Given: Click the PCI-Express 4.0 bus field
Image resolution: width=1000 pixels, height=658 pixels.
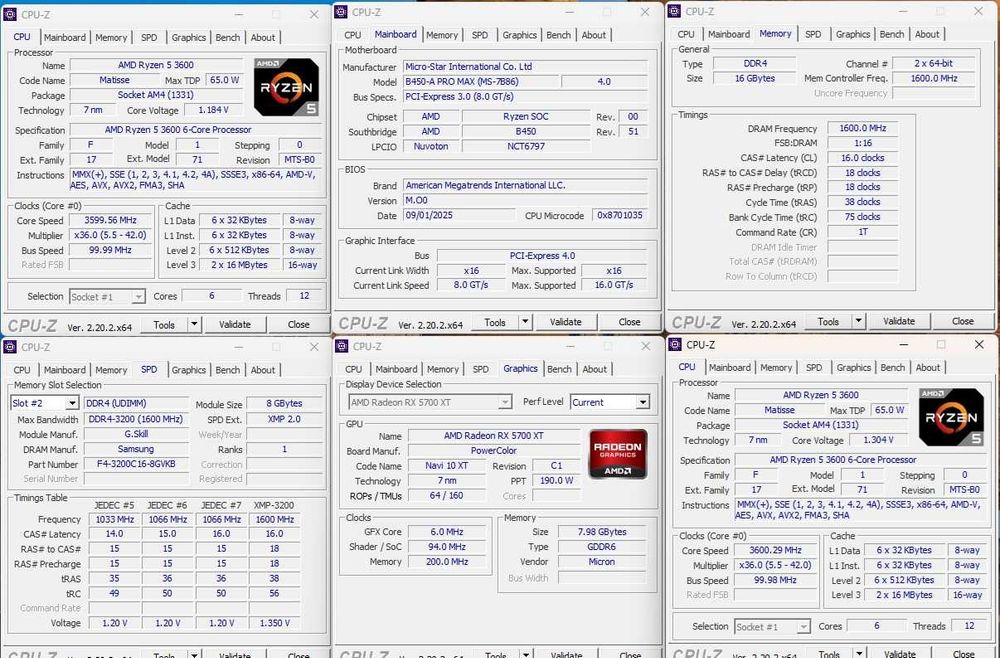Looking at the screenshot, I should [x=542, y=256].
